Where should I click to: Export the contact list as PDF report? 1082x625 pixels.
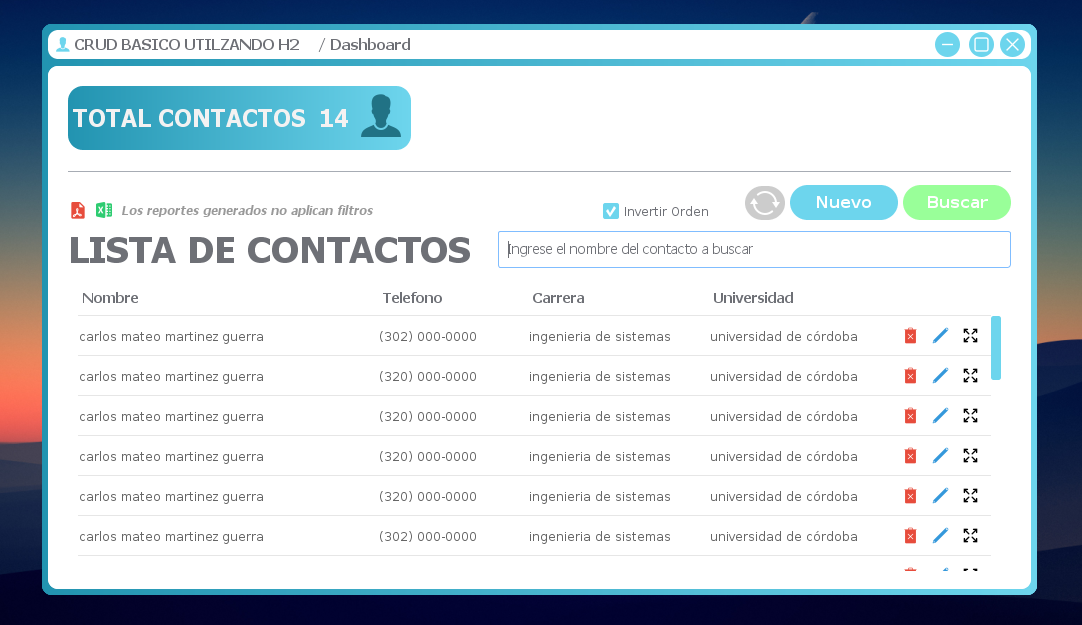coord(78,210)
